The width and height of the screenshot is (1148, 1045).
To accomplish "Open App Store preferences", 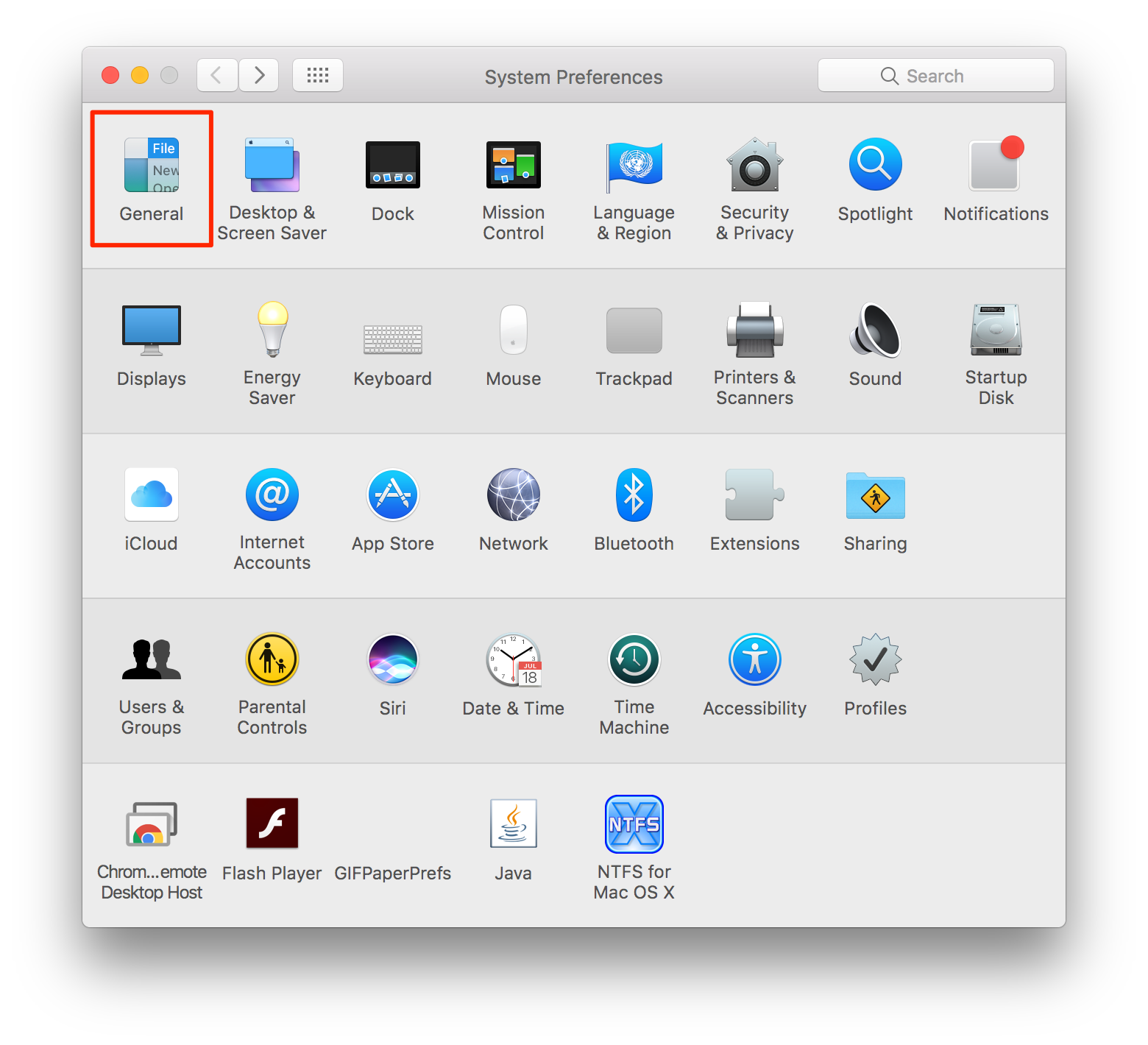I will pyautogui.click(x=393, y=510).
